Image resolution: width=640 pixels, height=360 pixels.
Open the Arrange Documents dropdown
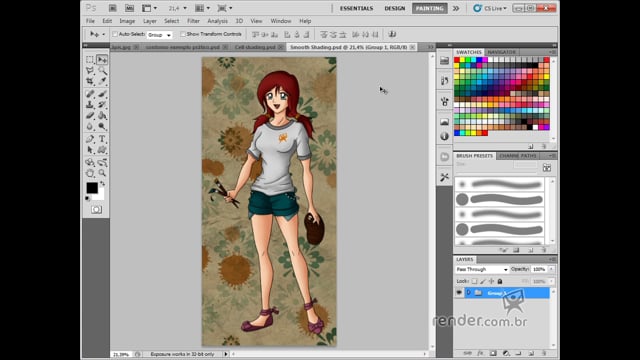[x=202, y=8]
